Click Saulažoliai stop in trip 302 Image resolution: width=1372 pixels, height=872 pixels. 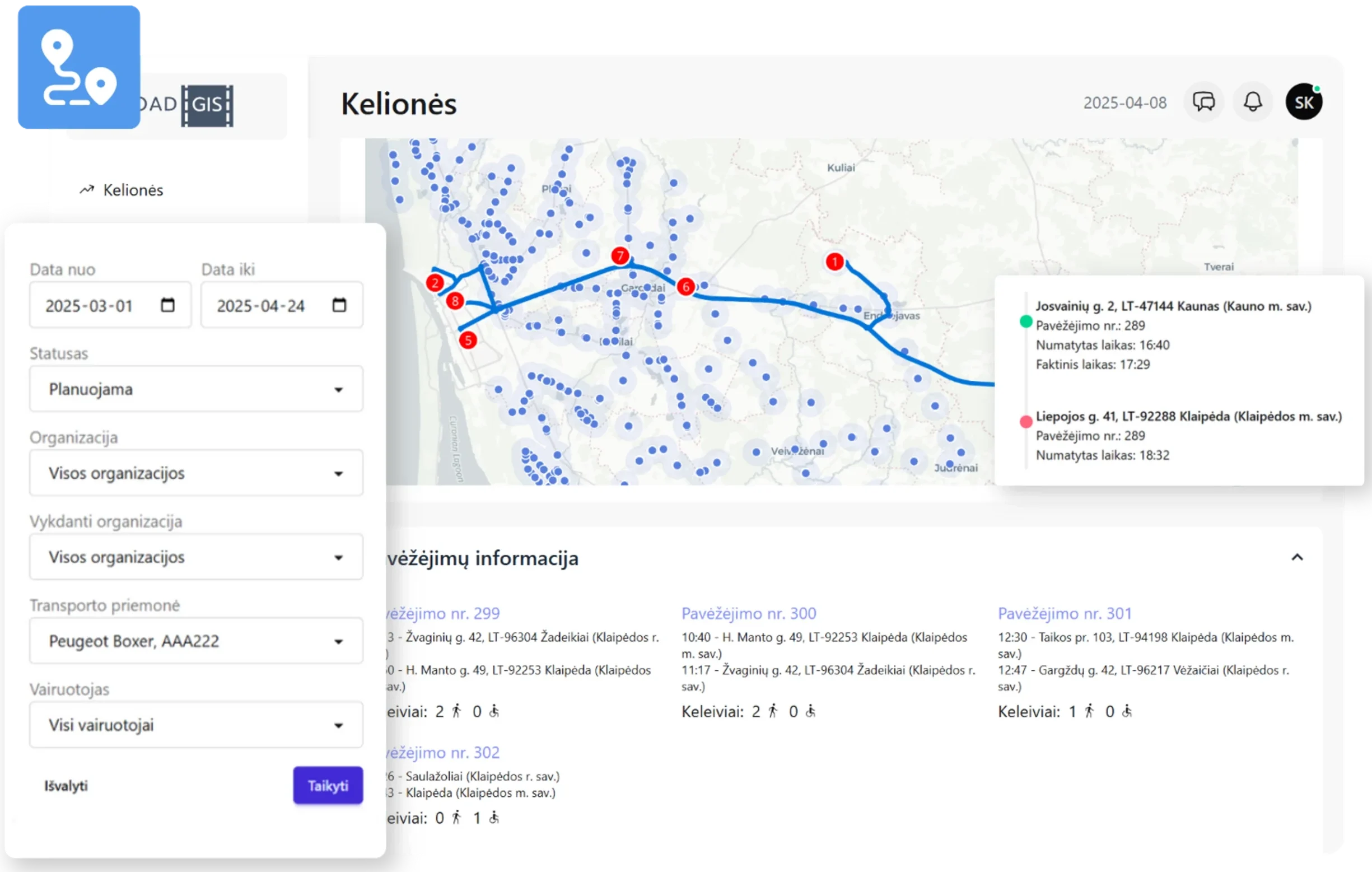473,776
